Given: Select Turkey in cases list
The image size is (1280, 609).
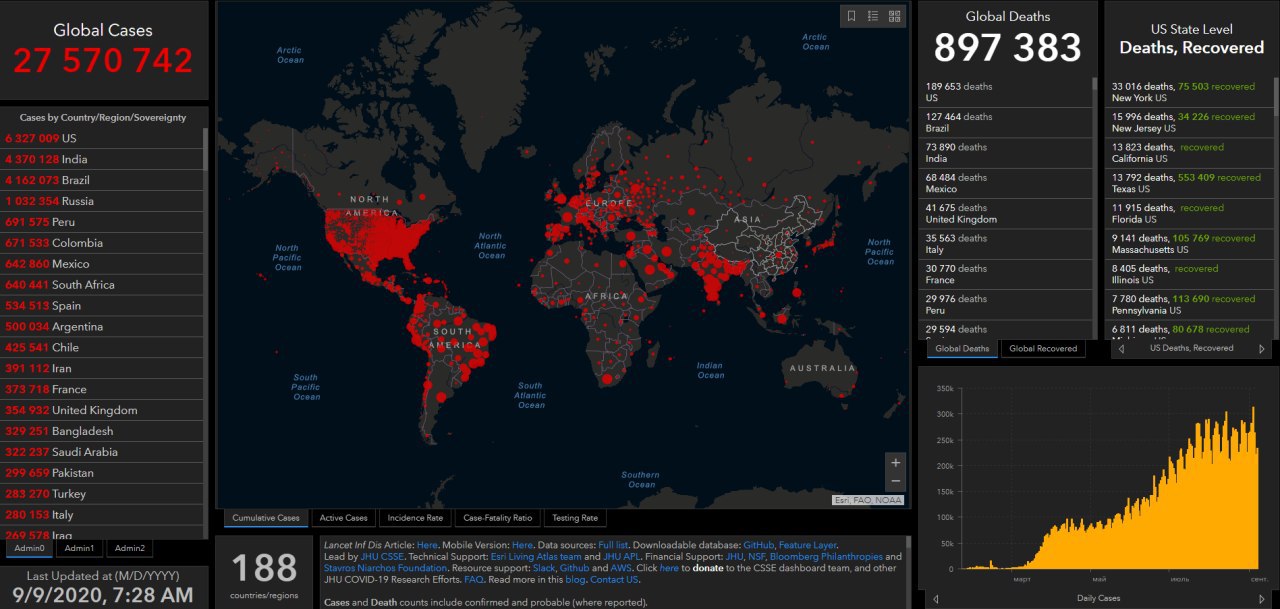Looking at the screenshot, I should click(102, 494).
